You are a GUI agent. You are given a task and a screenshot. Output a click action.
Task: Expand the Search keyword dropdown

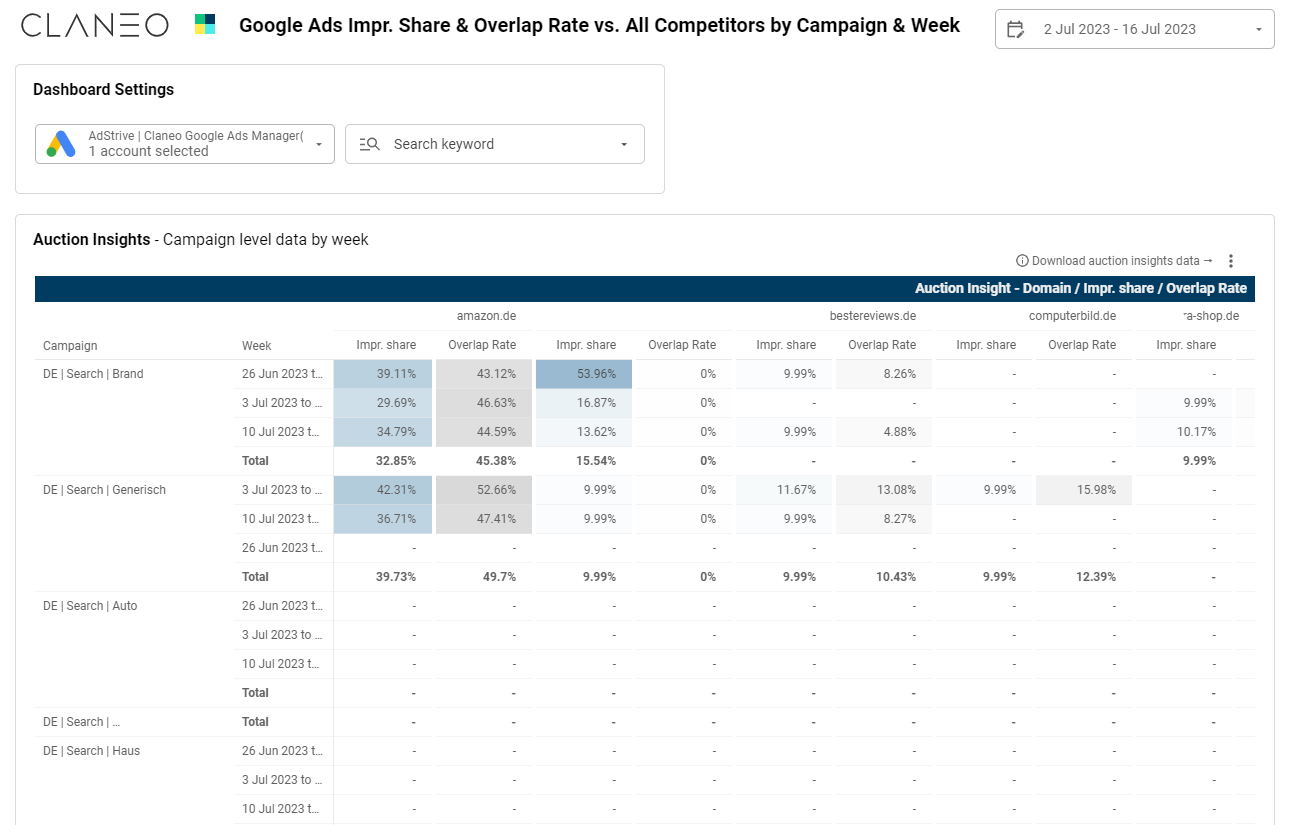pyautogui.click(x=624, y=144)
